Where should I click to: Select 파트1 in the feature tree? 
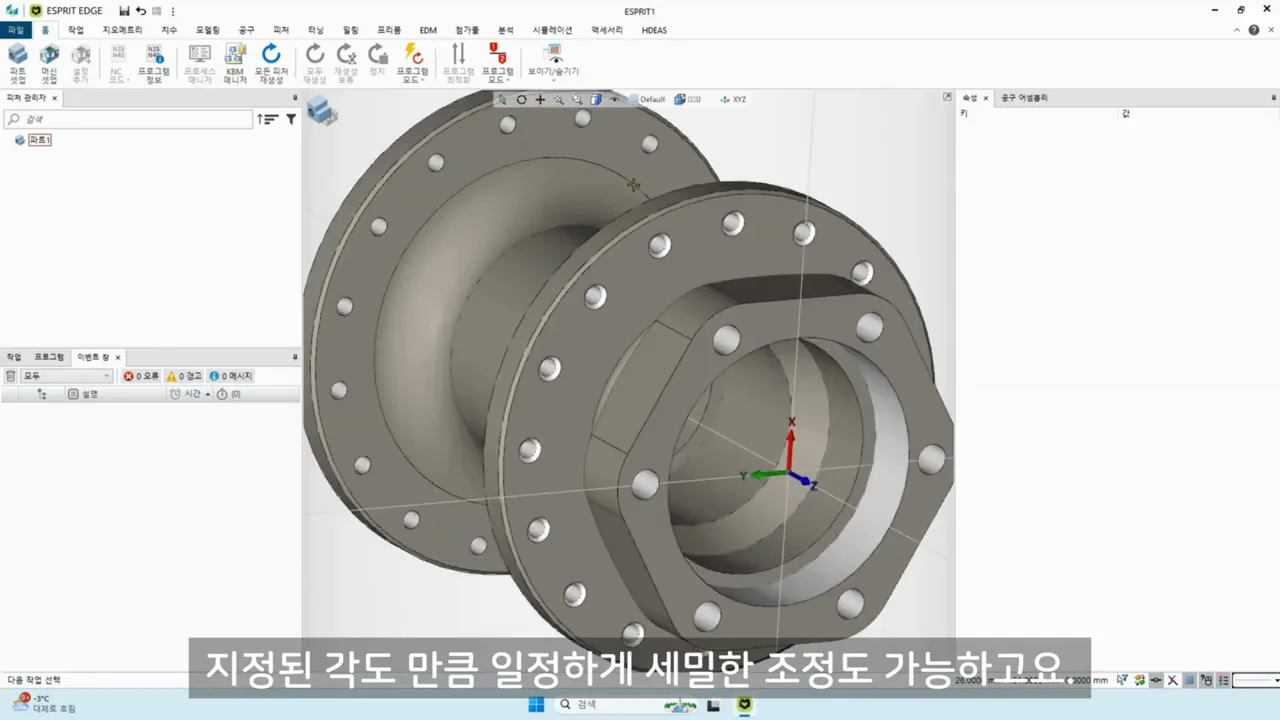tap(39, 140)
